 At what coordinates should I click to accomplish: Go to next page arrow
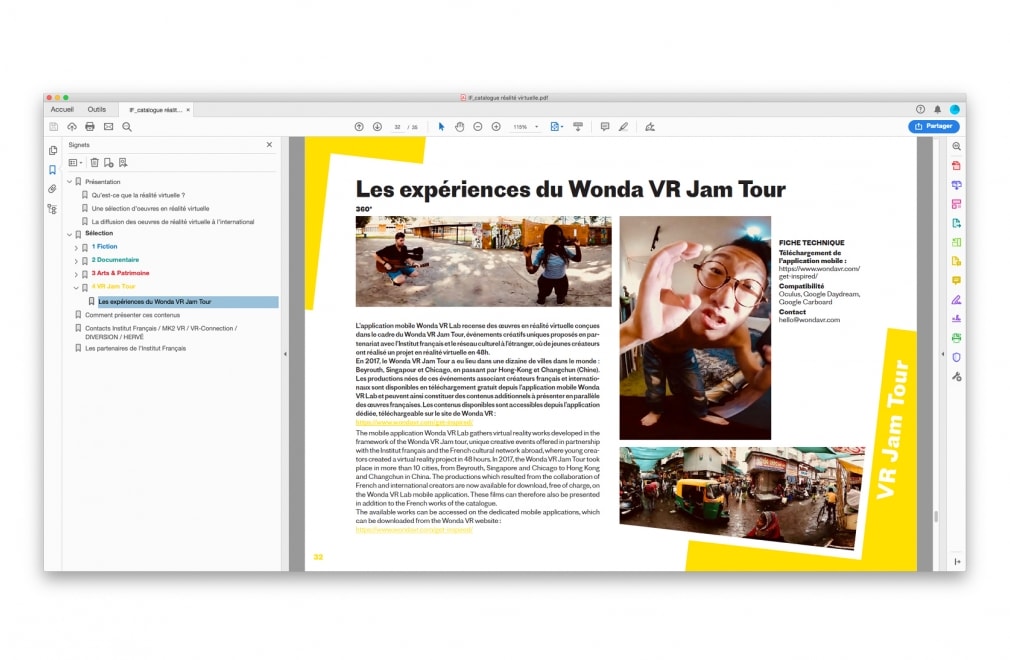tap(377, 127)
